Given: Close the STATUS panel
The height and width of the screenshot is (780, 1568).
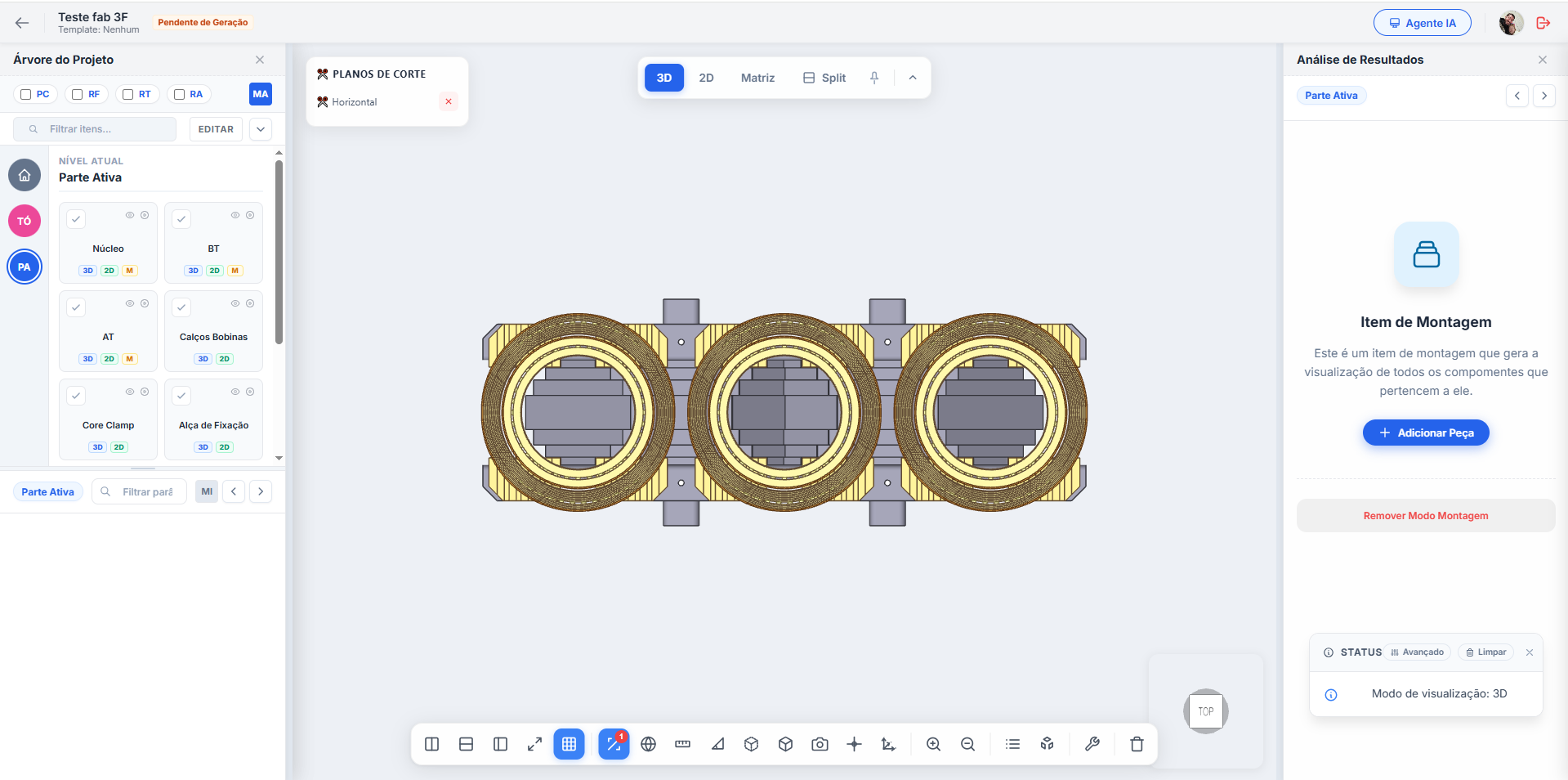Looking at the screenshot, I should 1530,652.
